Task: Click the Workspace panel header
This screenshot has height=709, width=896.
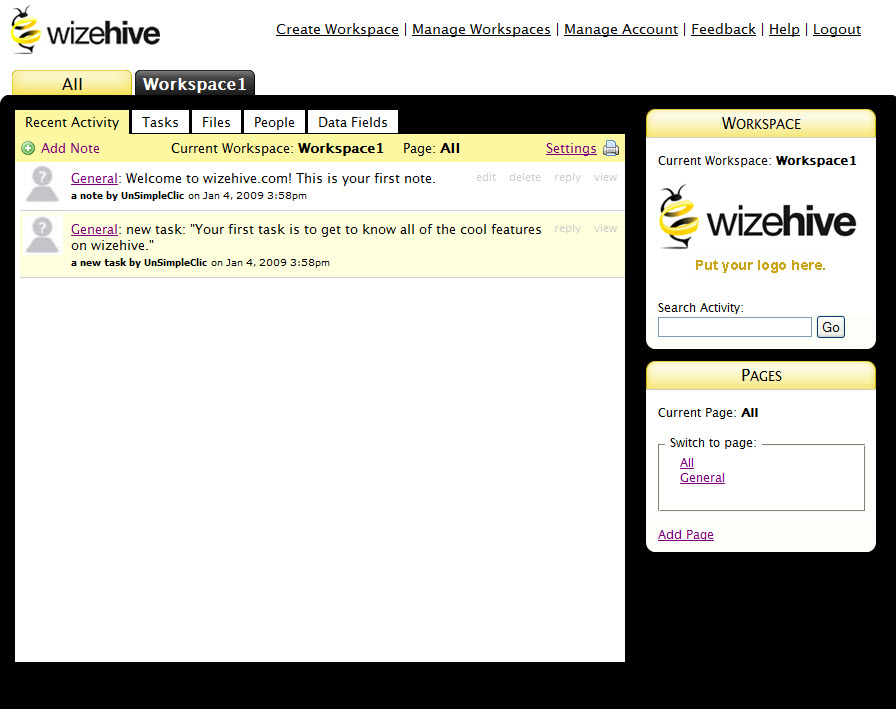Action: pos(761,123)
